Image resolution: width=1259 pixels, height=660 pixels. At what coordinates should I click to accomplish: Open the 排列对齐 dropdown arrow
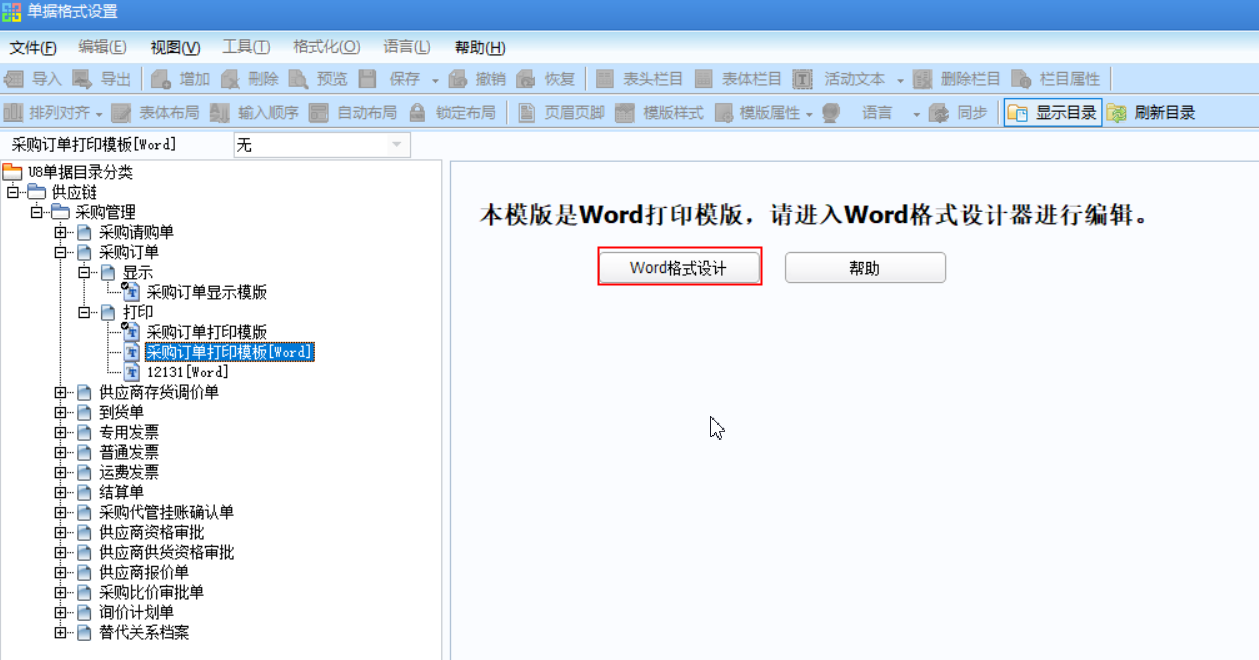click(99, 114)
